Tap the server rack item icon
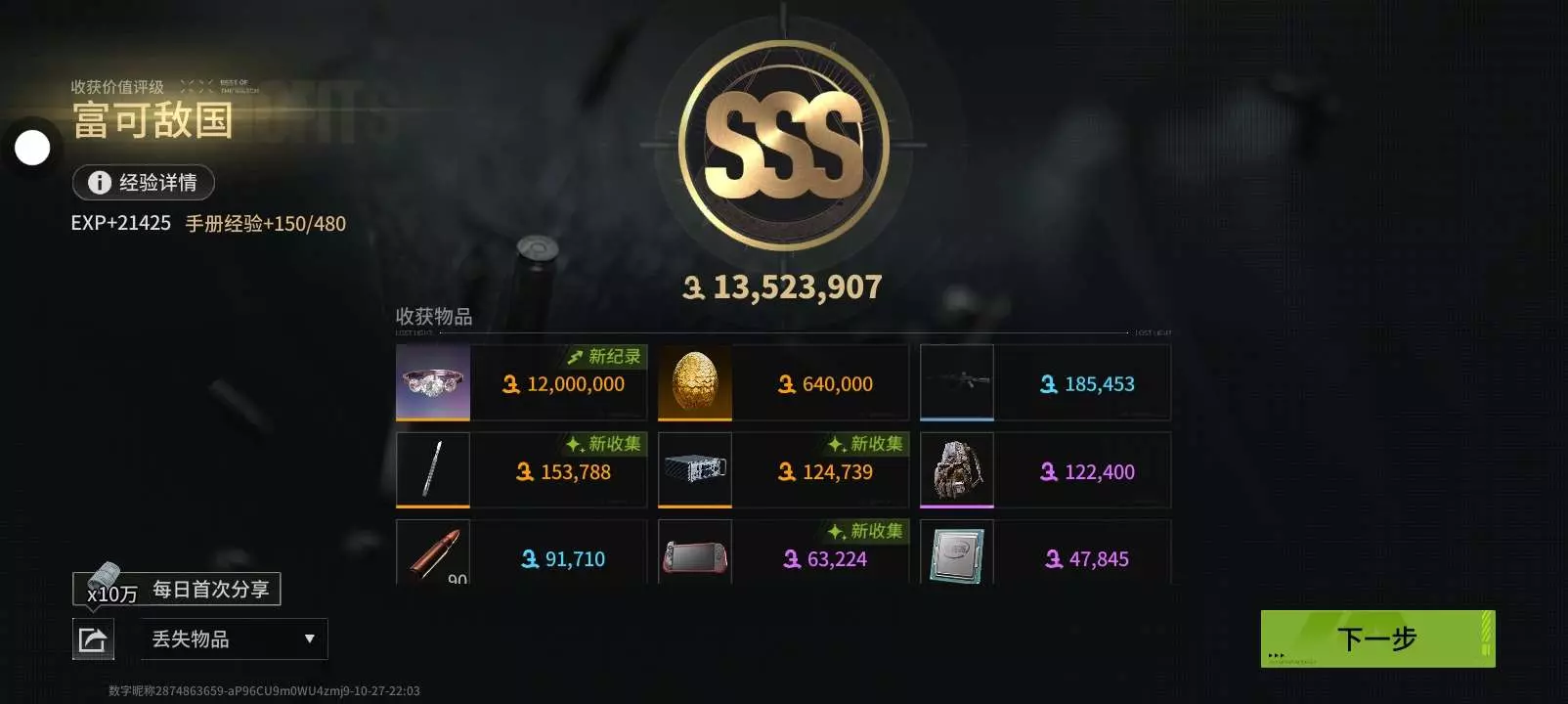This screenshot has width=1568, height=704. (695, 470)
